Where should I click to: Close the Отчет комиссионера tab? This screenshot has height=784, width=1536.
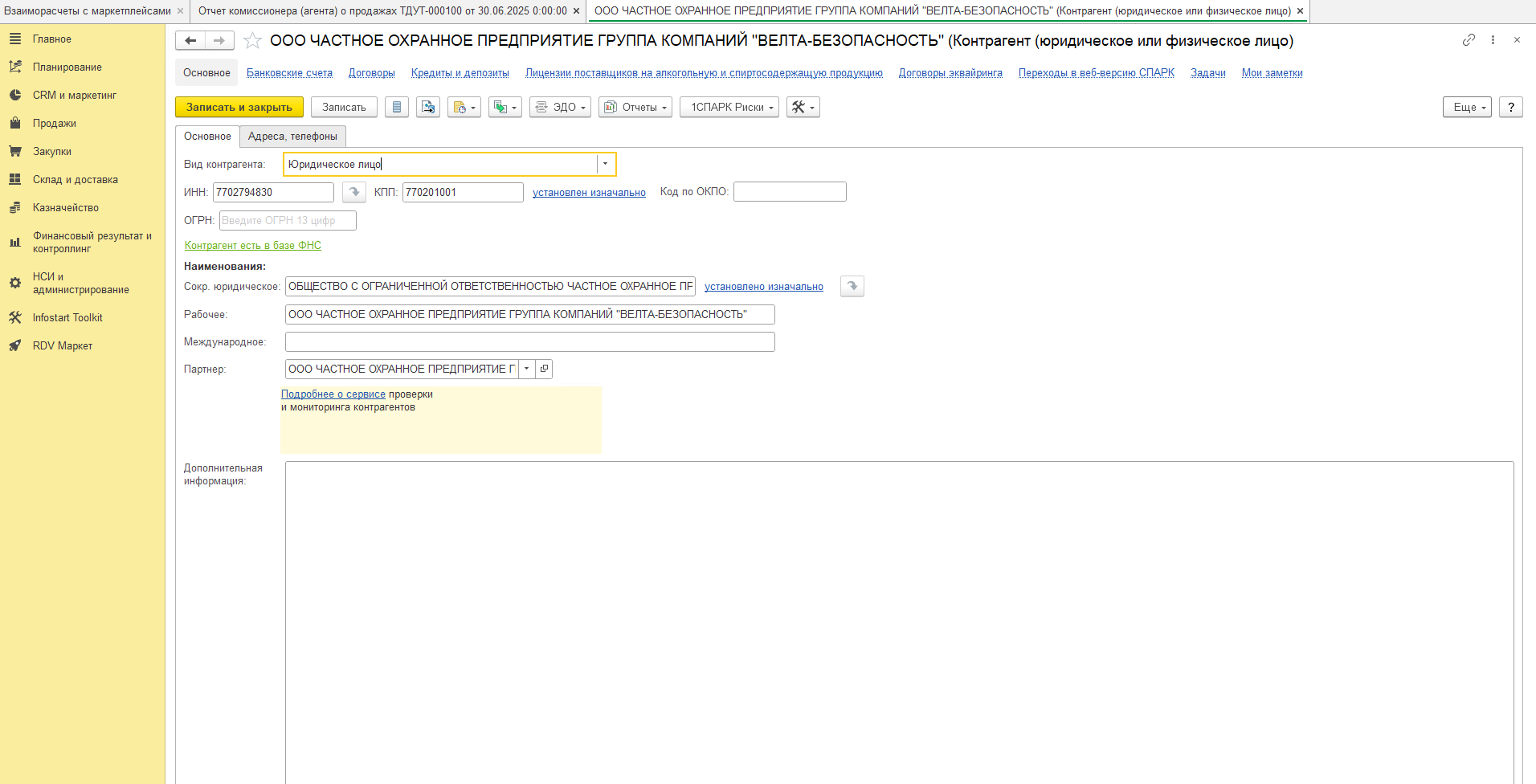[576, 10]
